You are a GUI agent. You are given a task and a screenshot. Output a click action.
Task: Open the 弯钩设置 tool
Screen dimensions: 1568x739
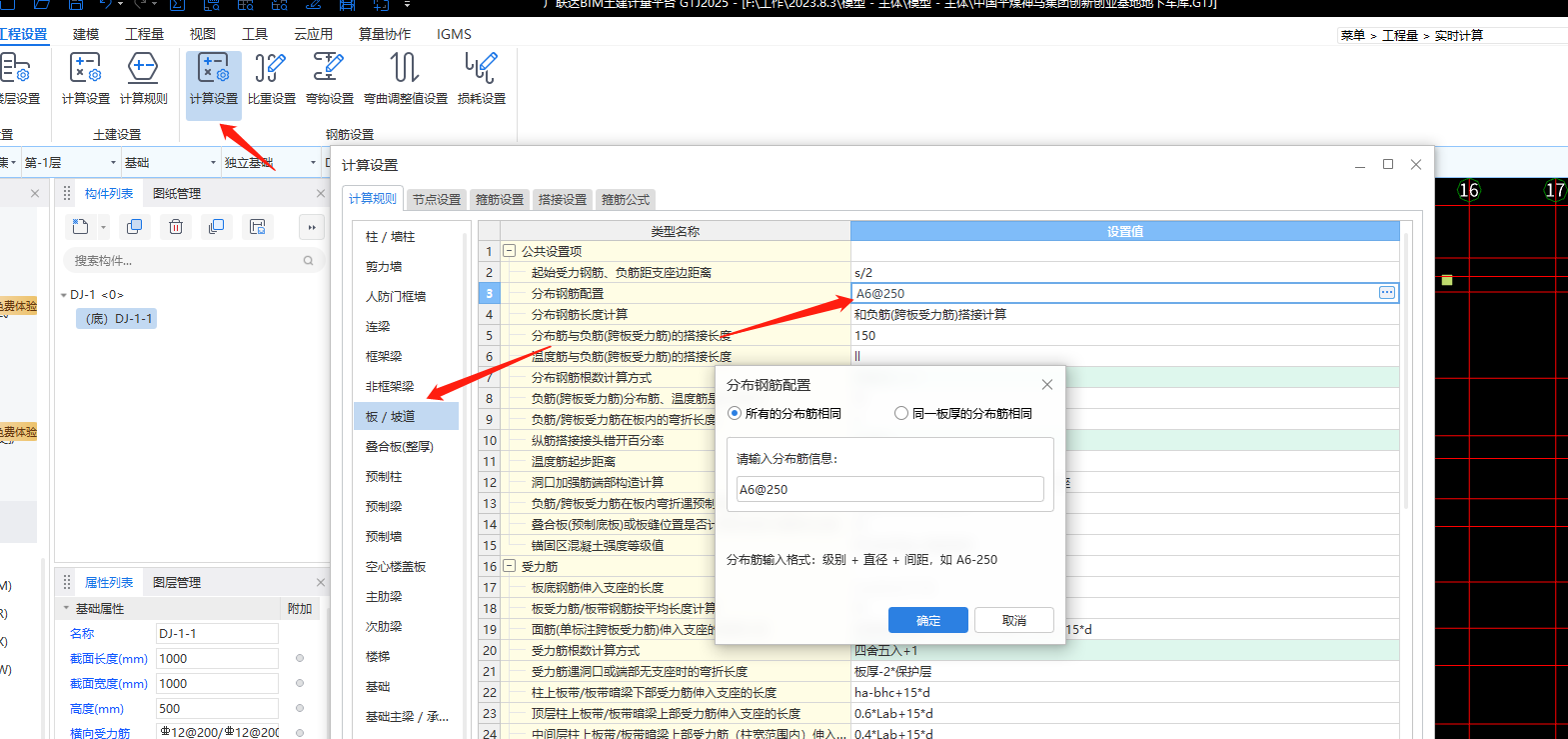click(329, 78)
